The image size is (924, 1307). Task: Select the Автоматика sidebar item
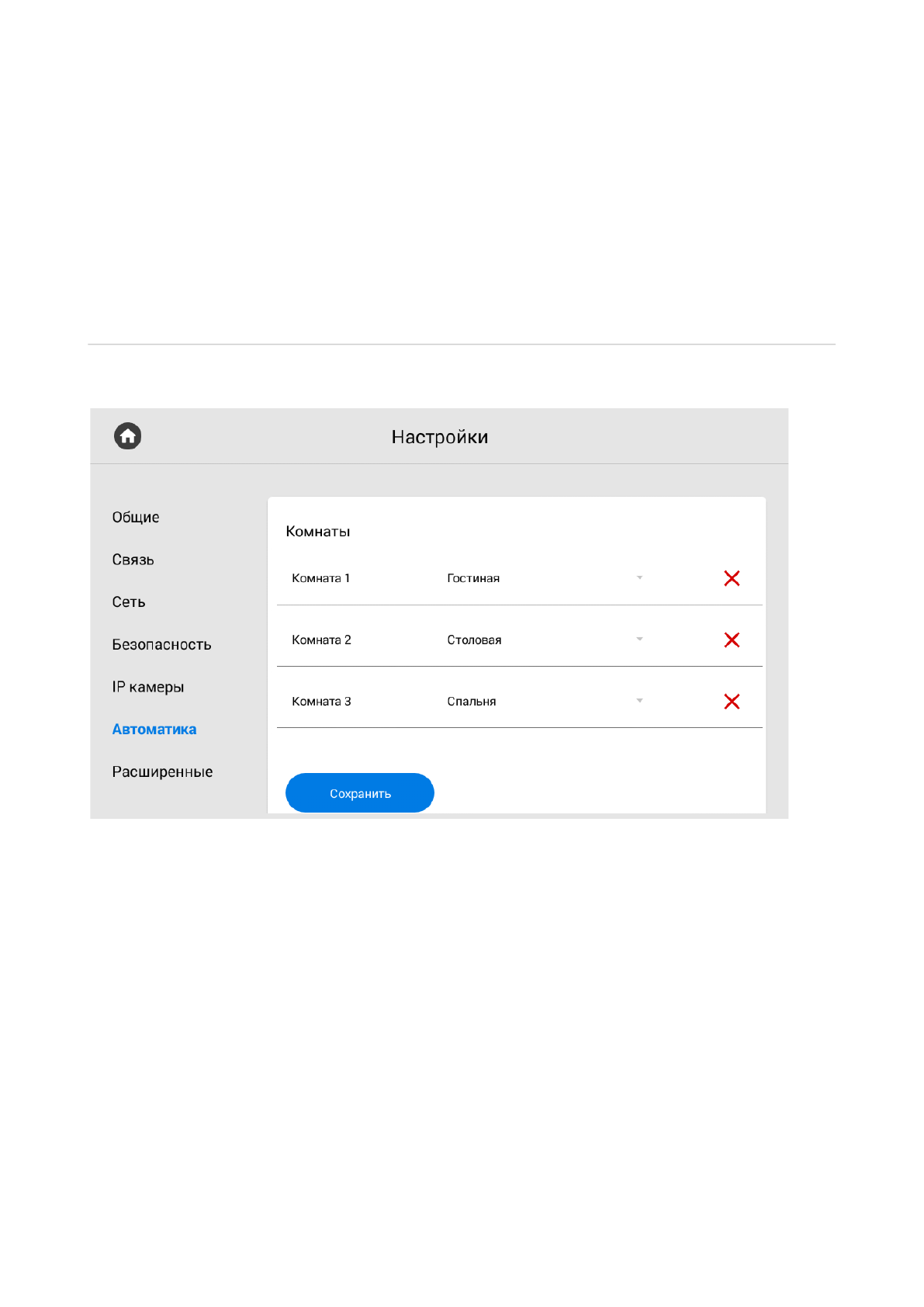click(x=154, y=730)
